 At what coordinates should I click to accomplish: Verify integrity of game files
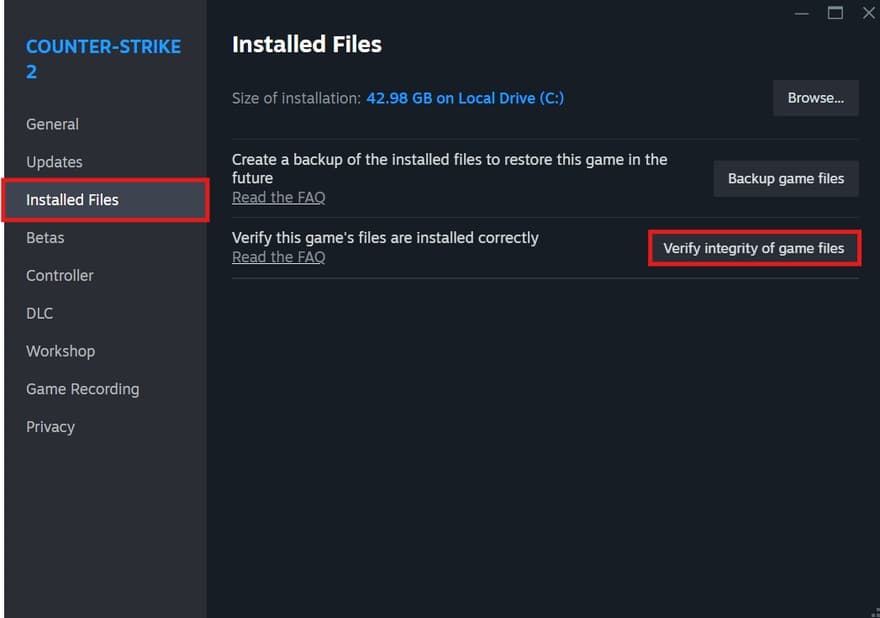(754, 248)
